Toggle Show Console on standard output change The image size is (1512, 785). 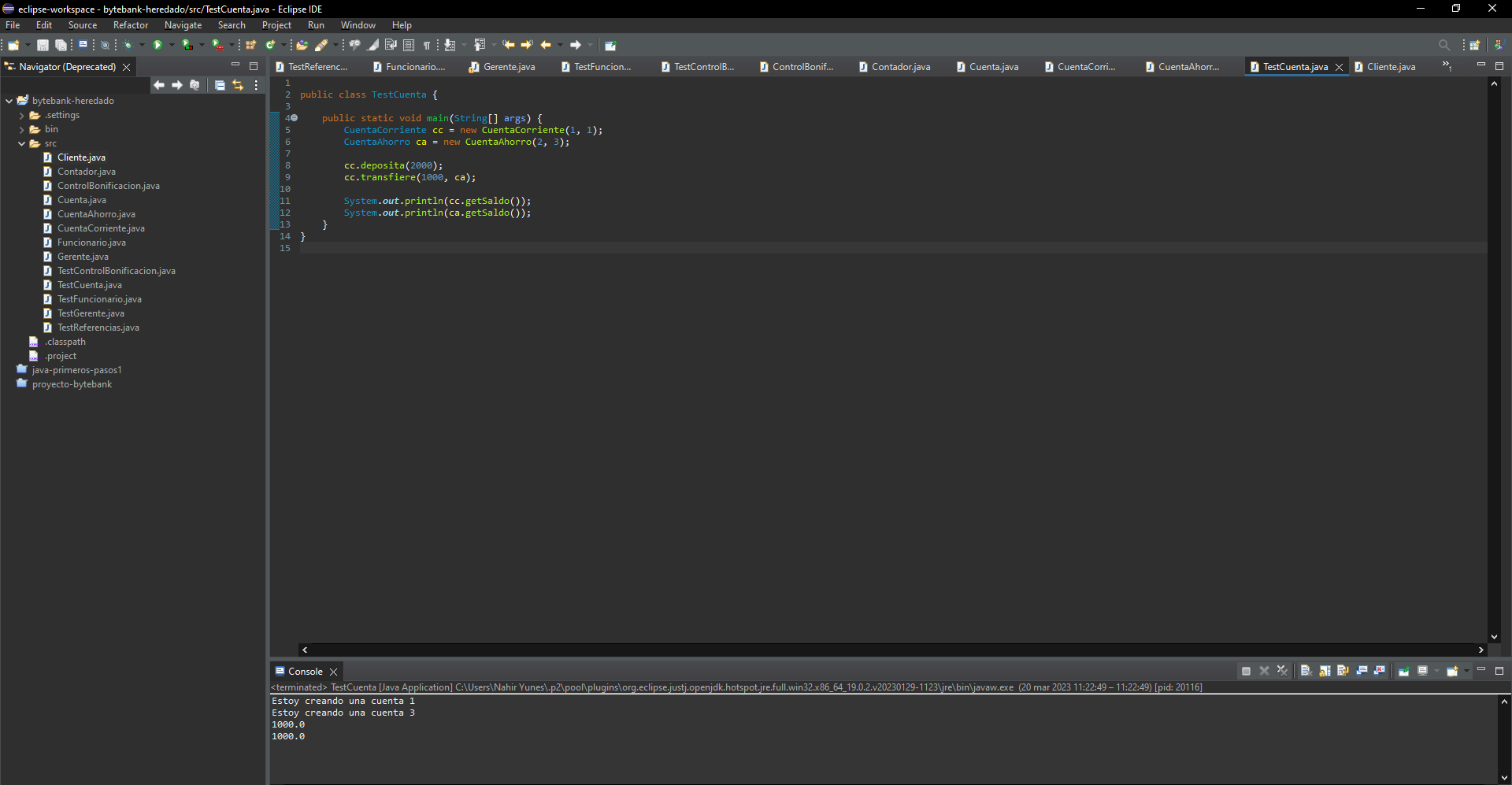click(1362, 671)
